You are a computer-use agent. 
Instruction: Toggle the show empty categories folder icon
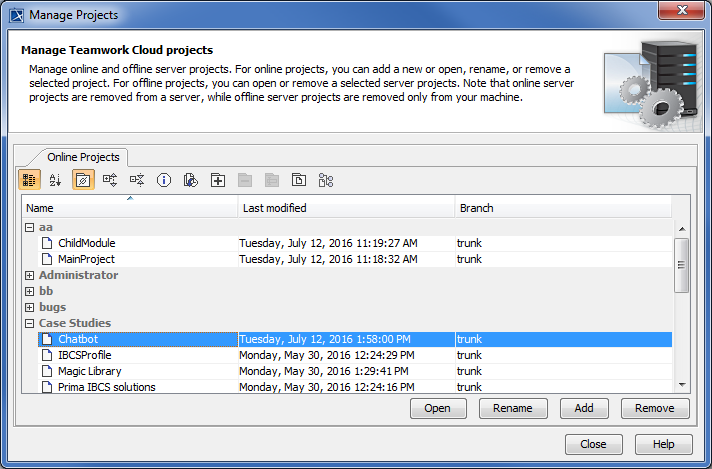(x=83, y=180)
